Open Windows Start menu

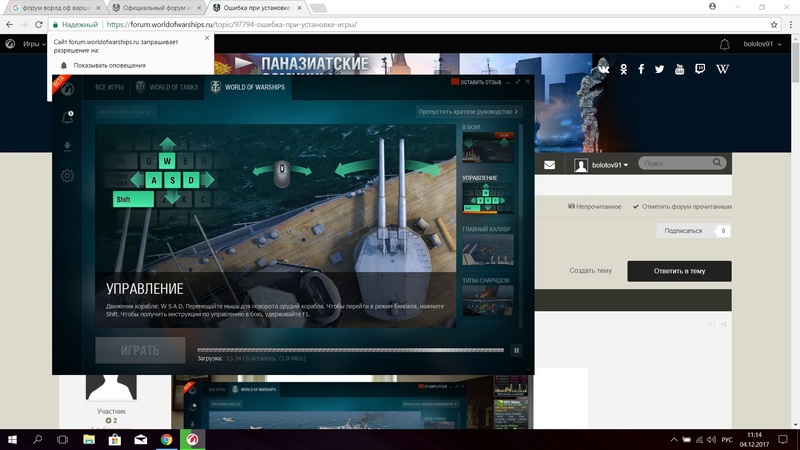(x=12, y=439)
